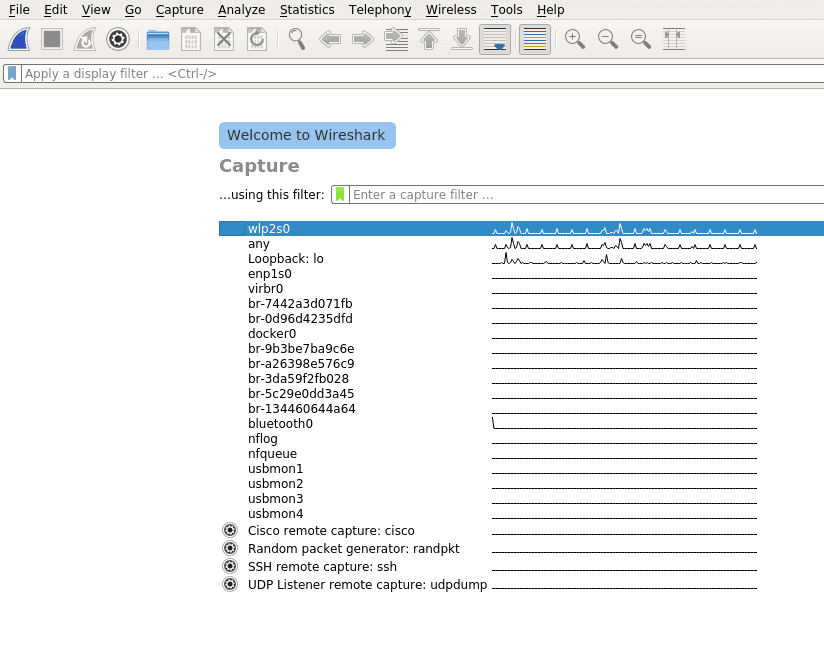Select interface br-3da59f2fb028
The height and width of the screenshot is (647, 824).
[521, 378]
